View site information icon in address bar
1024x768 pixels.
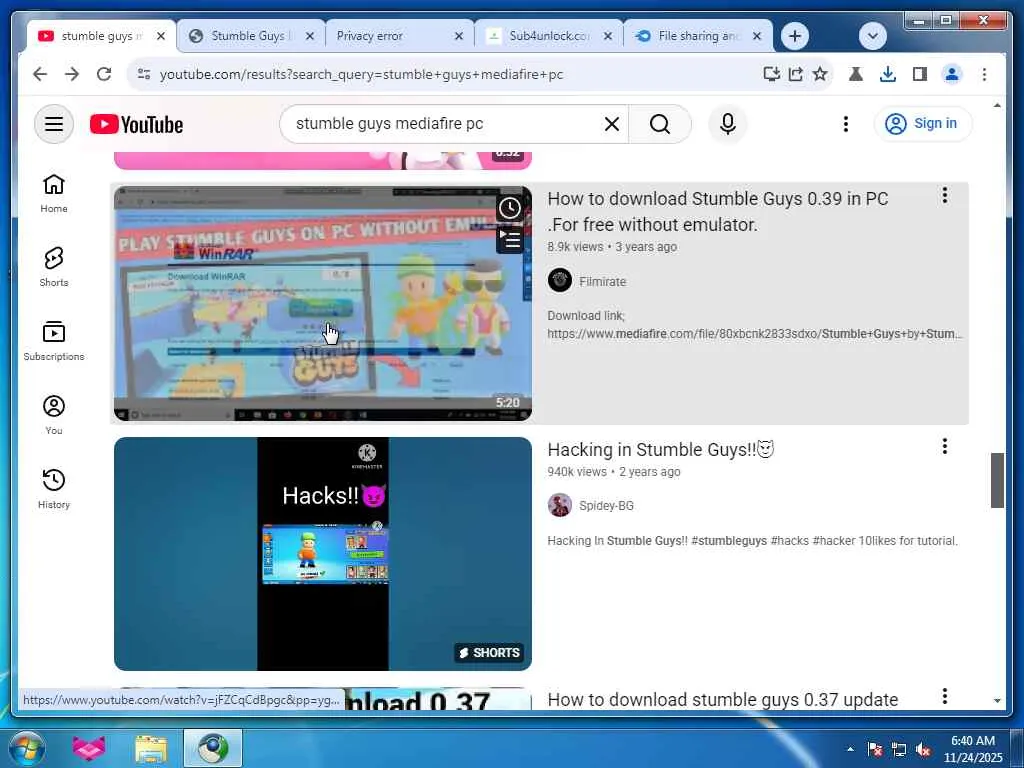pos(144,74)
